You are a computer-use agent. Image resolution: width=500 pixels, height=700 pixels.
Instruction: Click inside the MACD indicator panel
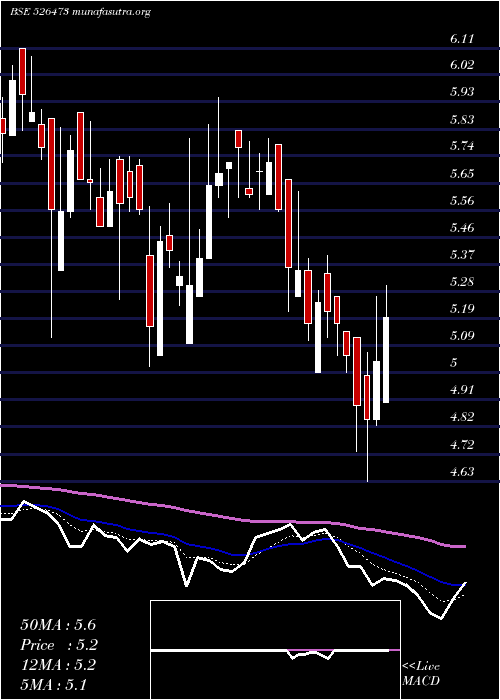(275, 650)
